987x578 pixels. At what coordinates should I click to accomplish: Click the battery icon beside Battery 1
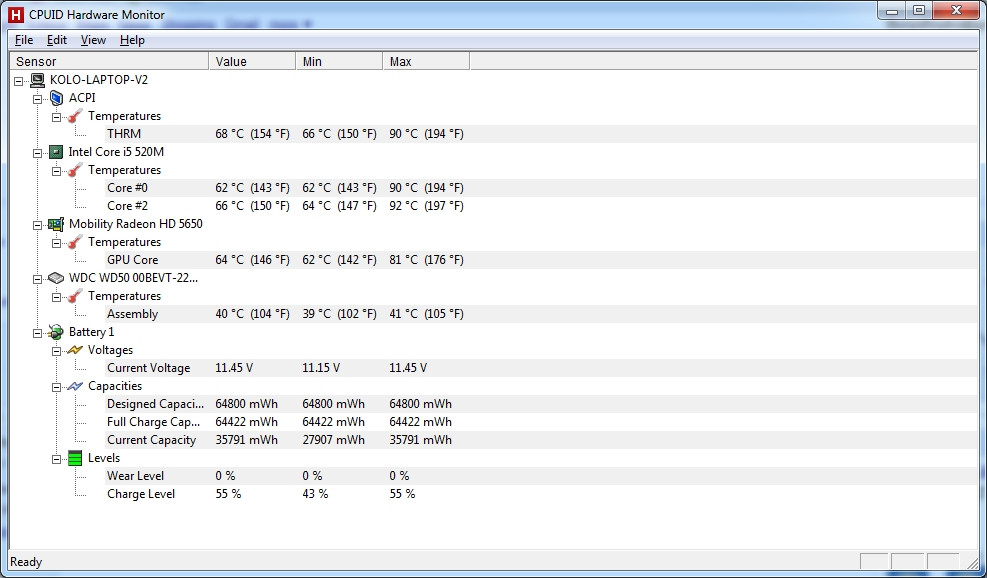coord(56,332)
